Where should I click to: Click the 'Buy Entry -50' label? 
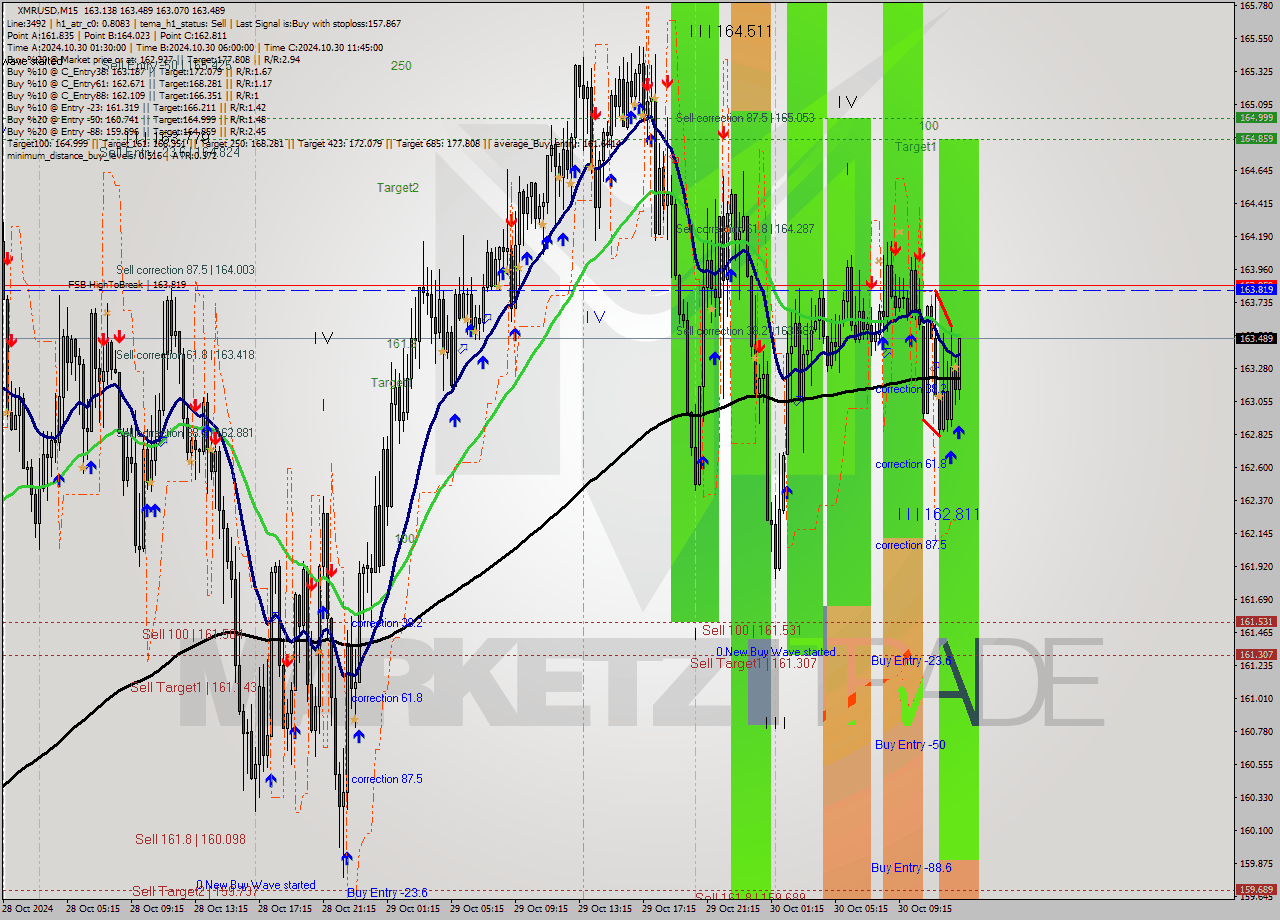pos(910,745)
